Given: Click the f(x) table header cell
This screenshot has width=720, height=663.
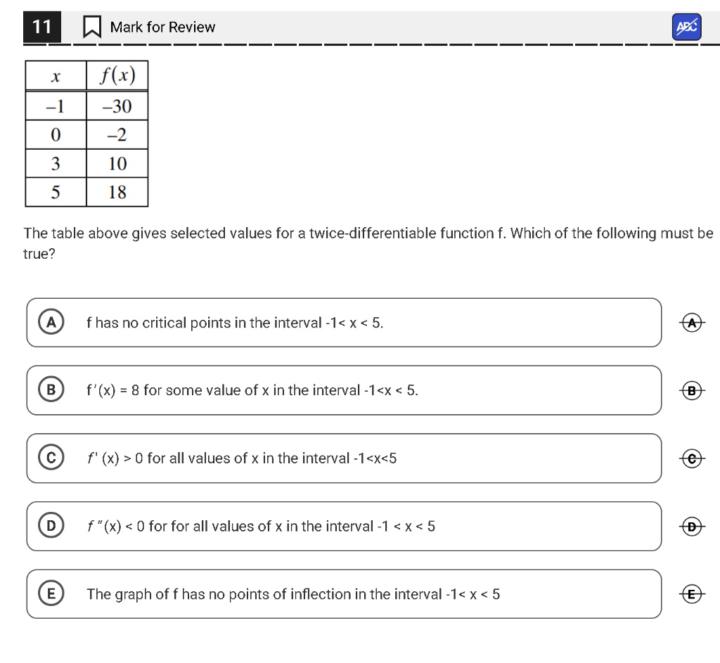Looking at the screenshot, I should point(117,75).
